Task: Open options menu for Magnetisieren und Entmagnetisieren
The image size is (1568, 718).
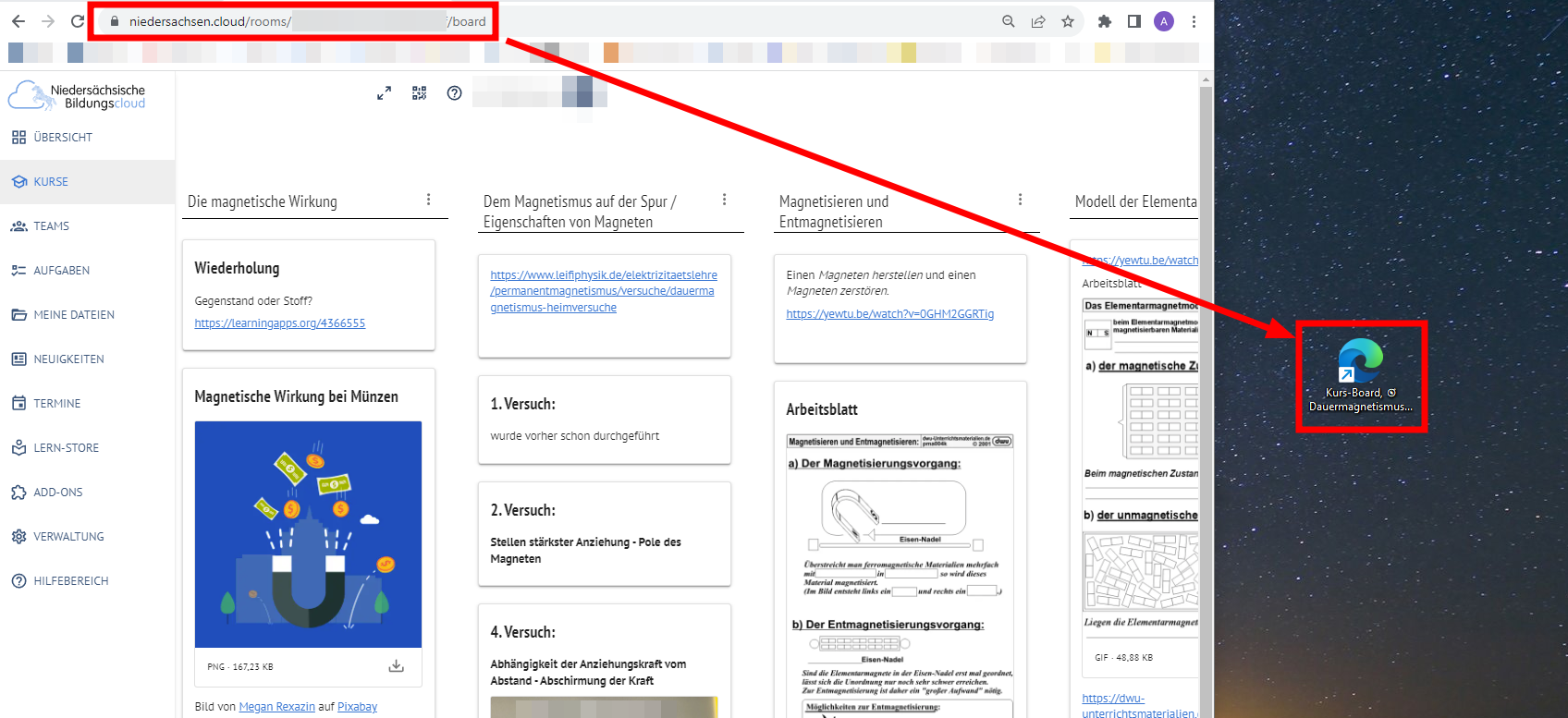Action: [x=1020, y=200]
